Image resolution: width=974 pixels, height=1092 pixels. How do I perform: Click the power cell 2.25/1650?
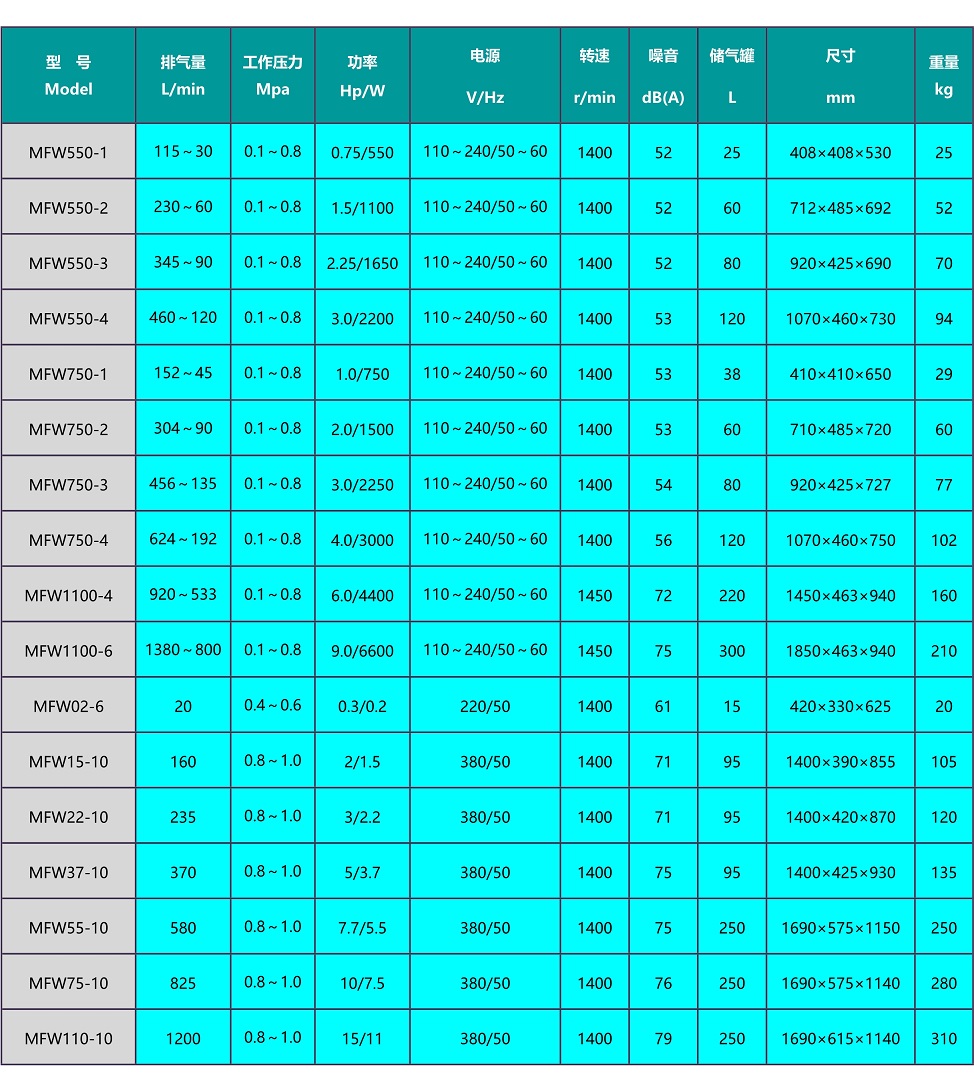(362, 263)
